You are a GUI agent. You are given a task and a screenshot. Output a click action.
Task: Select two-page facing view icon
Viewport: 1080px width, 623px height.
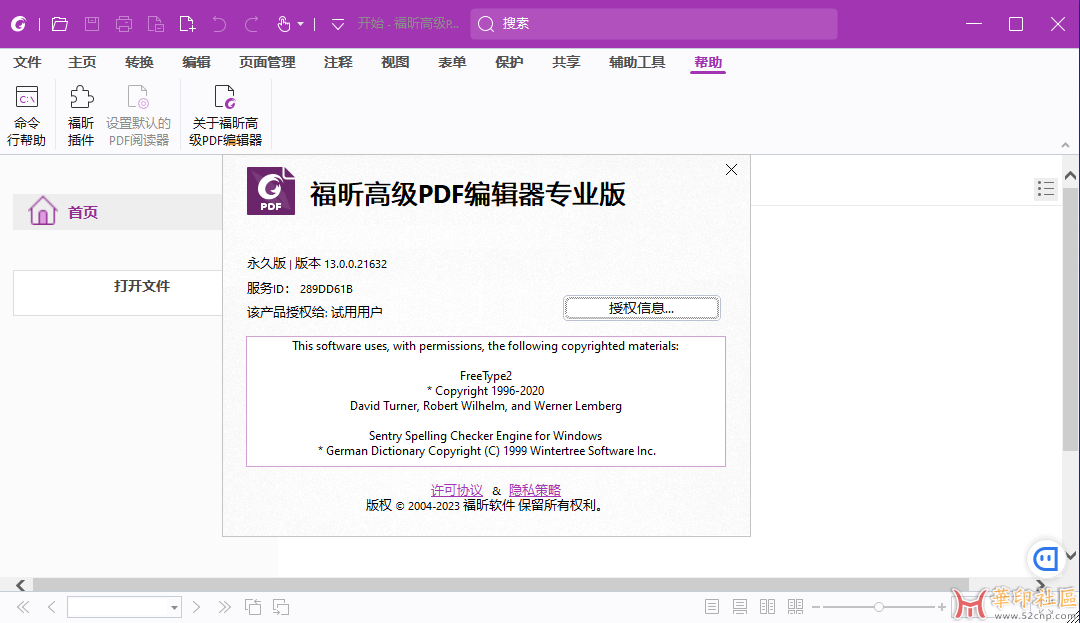pyautogui.click(x=767, y=606)
